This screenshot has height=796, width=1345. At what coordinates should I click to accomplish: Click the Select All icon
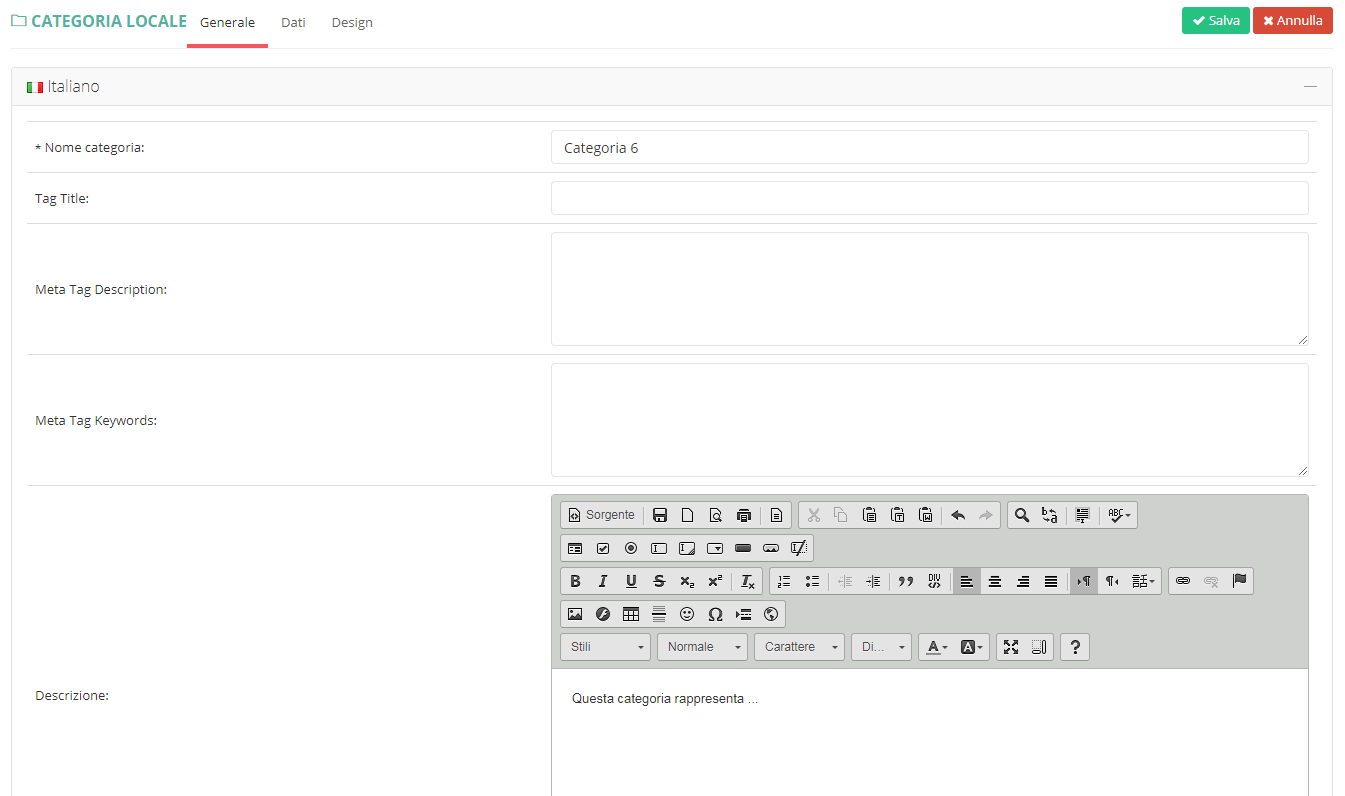(x=1082, y=515)
